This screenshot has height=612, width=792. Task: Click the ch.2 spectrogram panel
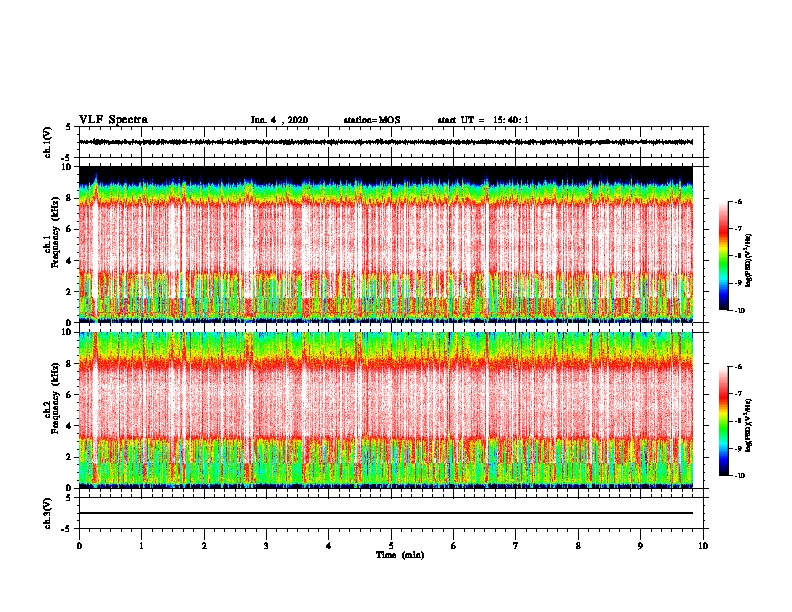386,410
